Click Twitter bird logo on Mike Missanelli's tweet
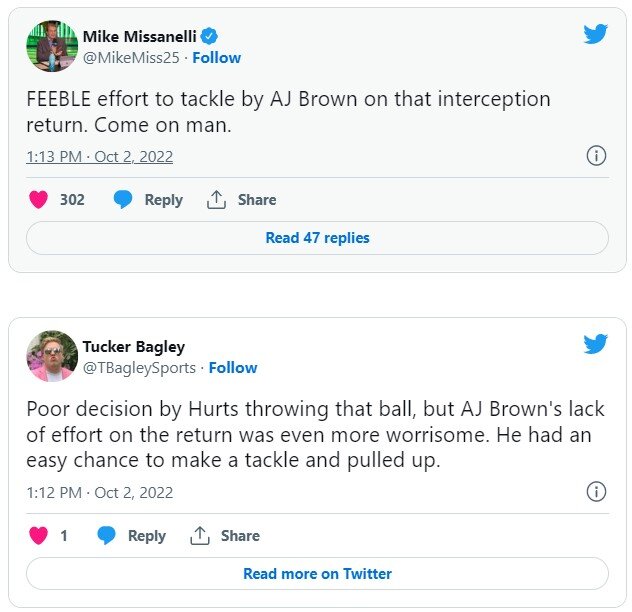Image resolution: width=632 pixels, height=612 pixels. point(596,34)
